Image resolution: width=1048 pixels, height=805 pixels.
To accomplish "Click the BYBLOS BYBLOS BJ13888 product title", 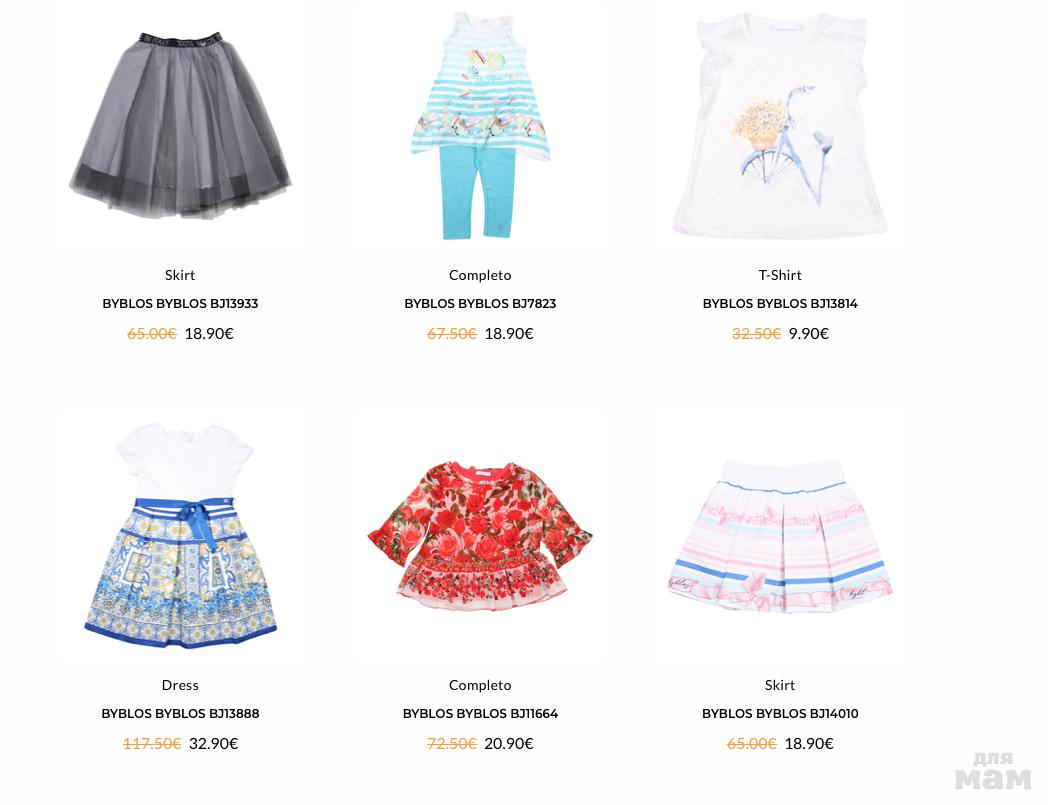I will coord(180,713).
